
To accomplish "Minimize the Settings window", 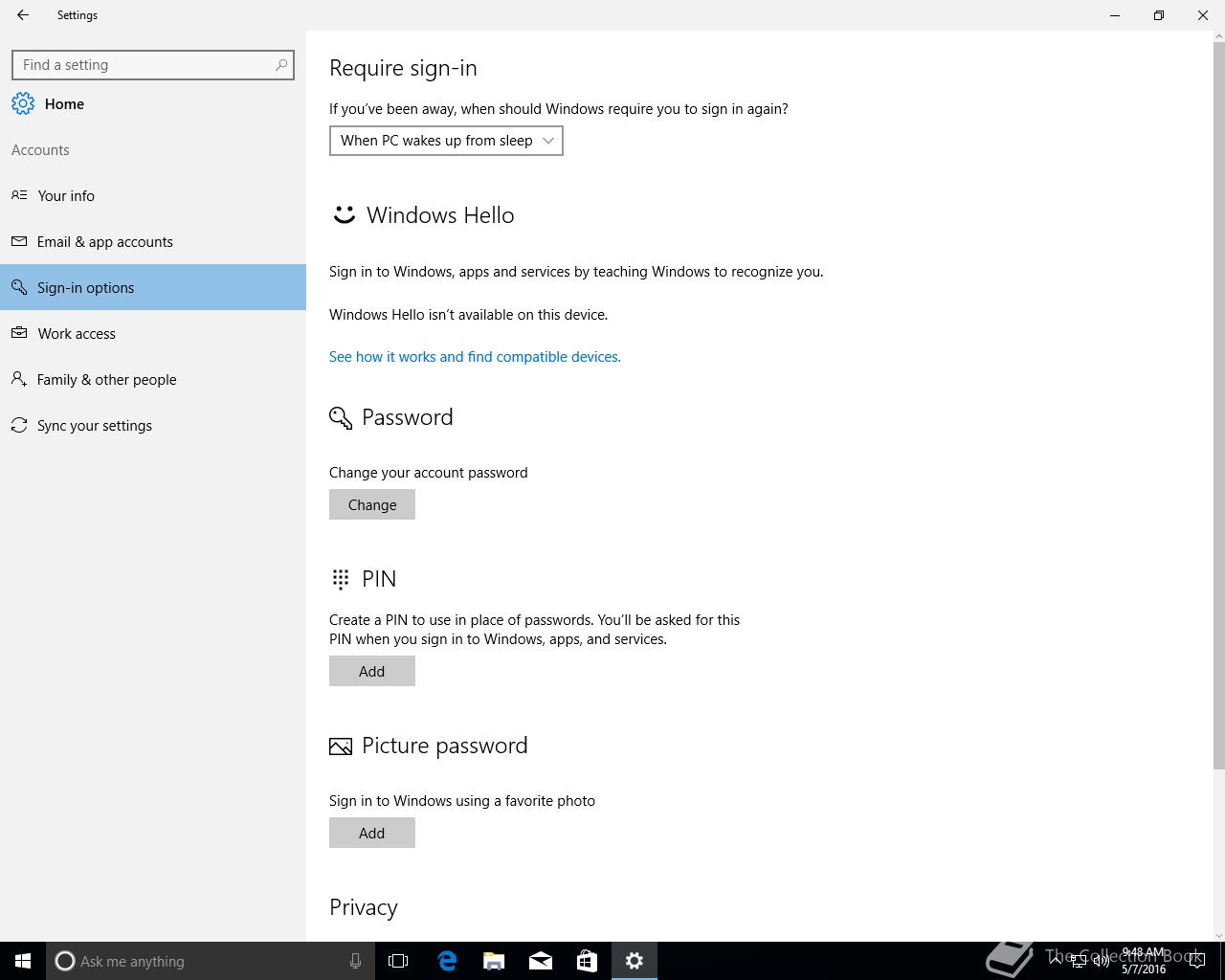I will pyautogui.click(x=1115, y=15).
